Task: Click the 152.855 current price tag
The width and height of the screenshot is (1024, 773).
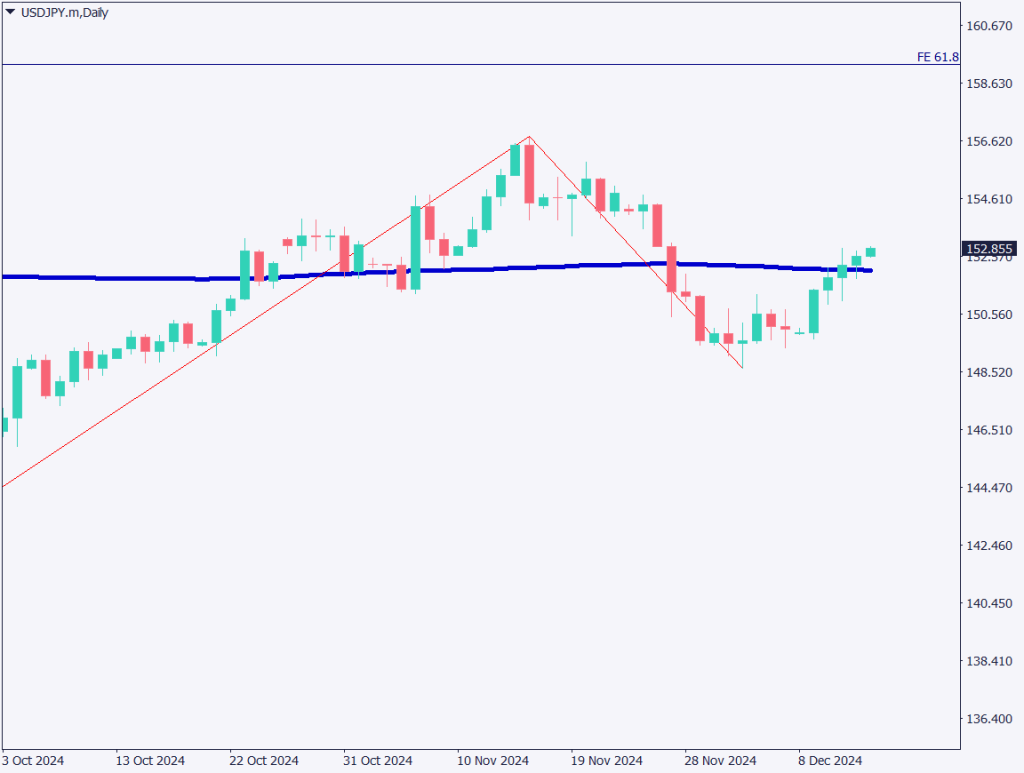Action: pos(989,249)
